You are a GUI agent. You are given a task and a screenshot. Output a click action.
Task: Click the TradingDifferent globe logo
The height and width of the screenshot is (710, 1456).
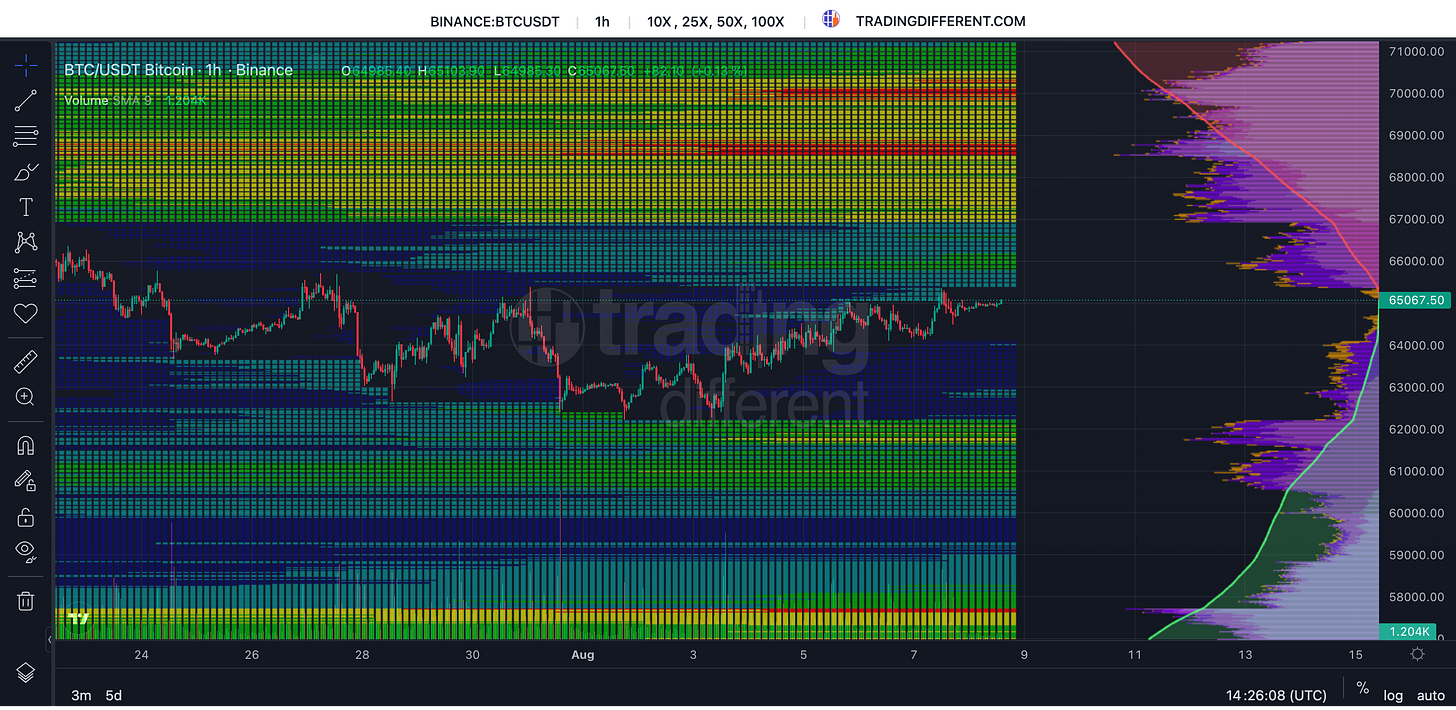pyautogui.click(x=830, y=19)
